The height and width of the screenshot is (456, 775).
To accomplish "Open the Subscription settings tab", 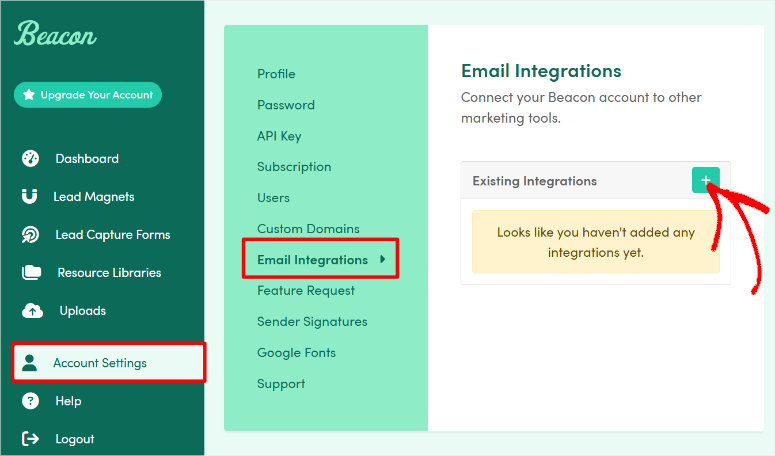I will click(294, 167).
